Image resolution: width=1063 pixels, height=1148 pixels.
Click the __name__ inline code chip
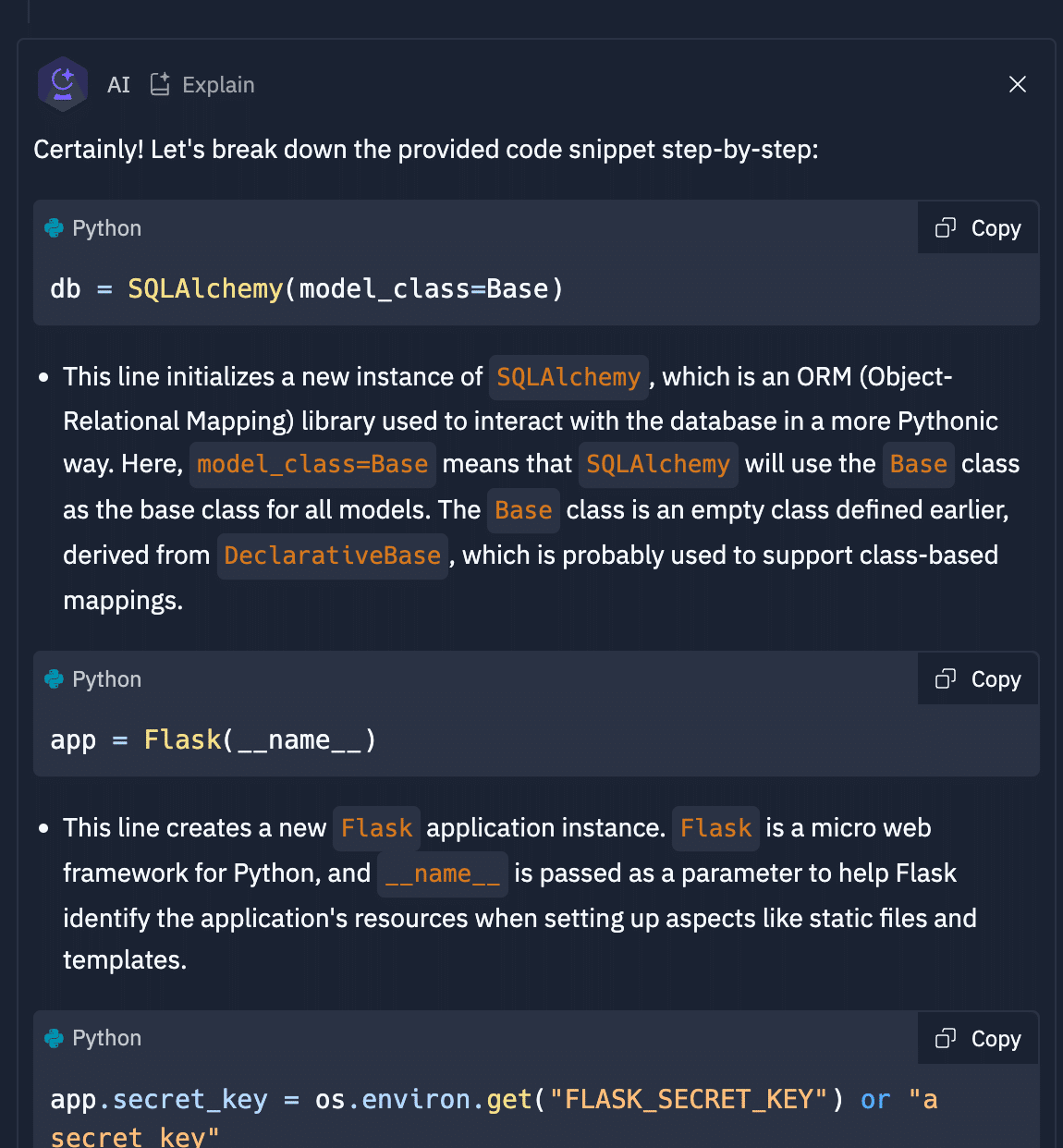click(443, 873)
